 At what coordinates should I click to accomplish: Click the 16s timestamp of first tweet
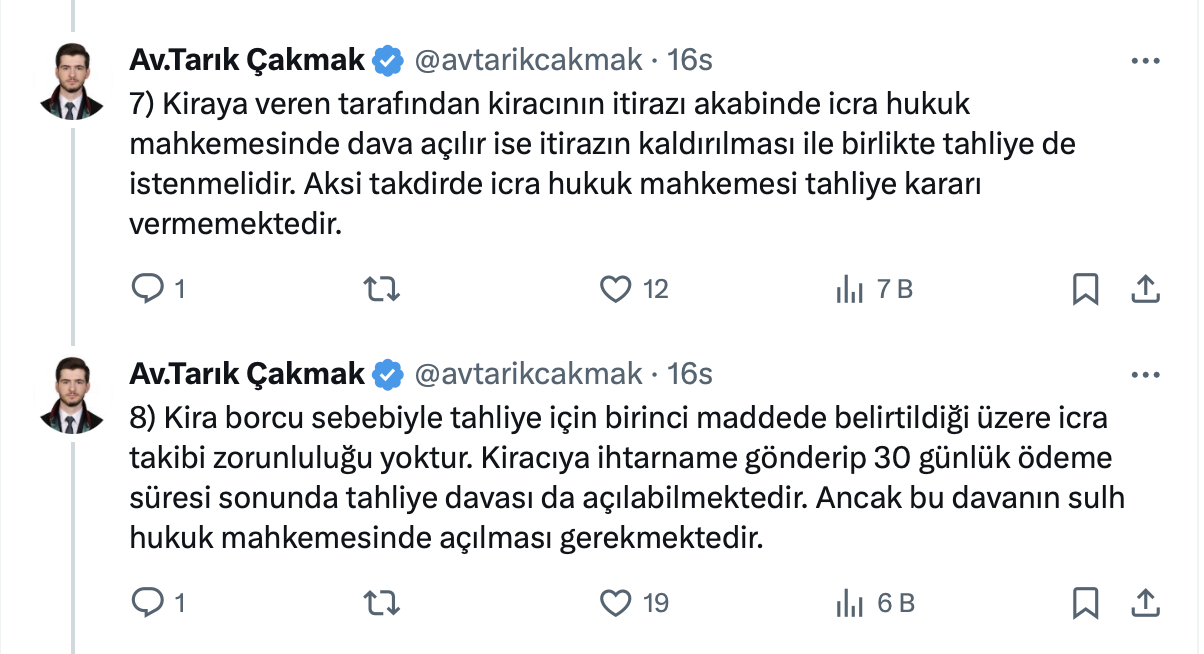click(x=689, y=60)
